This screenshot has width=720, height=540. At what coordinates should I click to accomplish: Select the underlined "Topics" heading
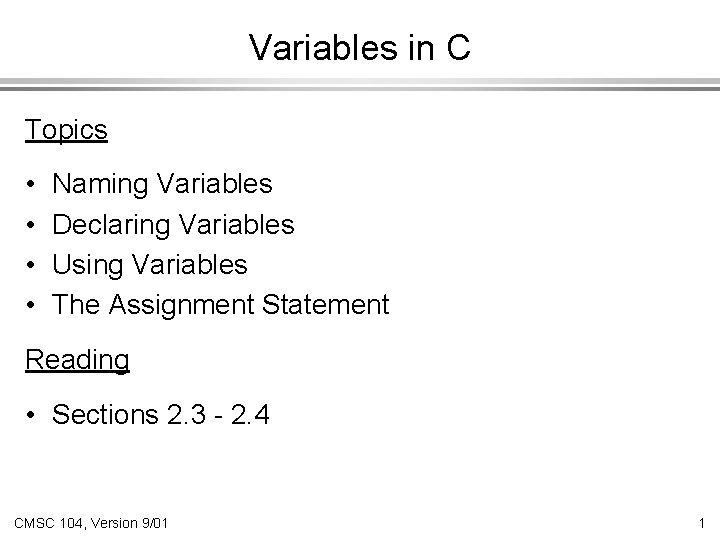(x=66, y=129)
